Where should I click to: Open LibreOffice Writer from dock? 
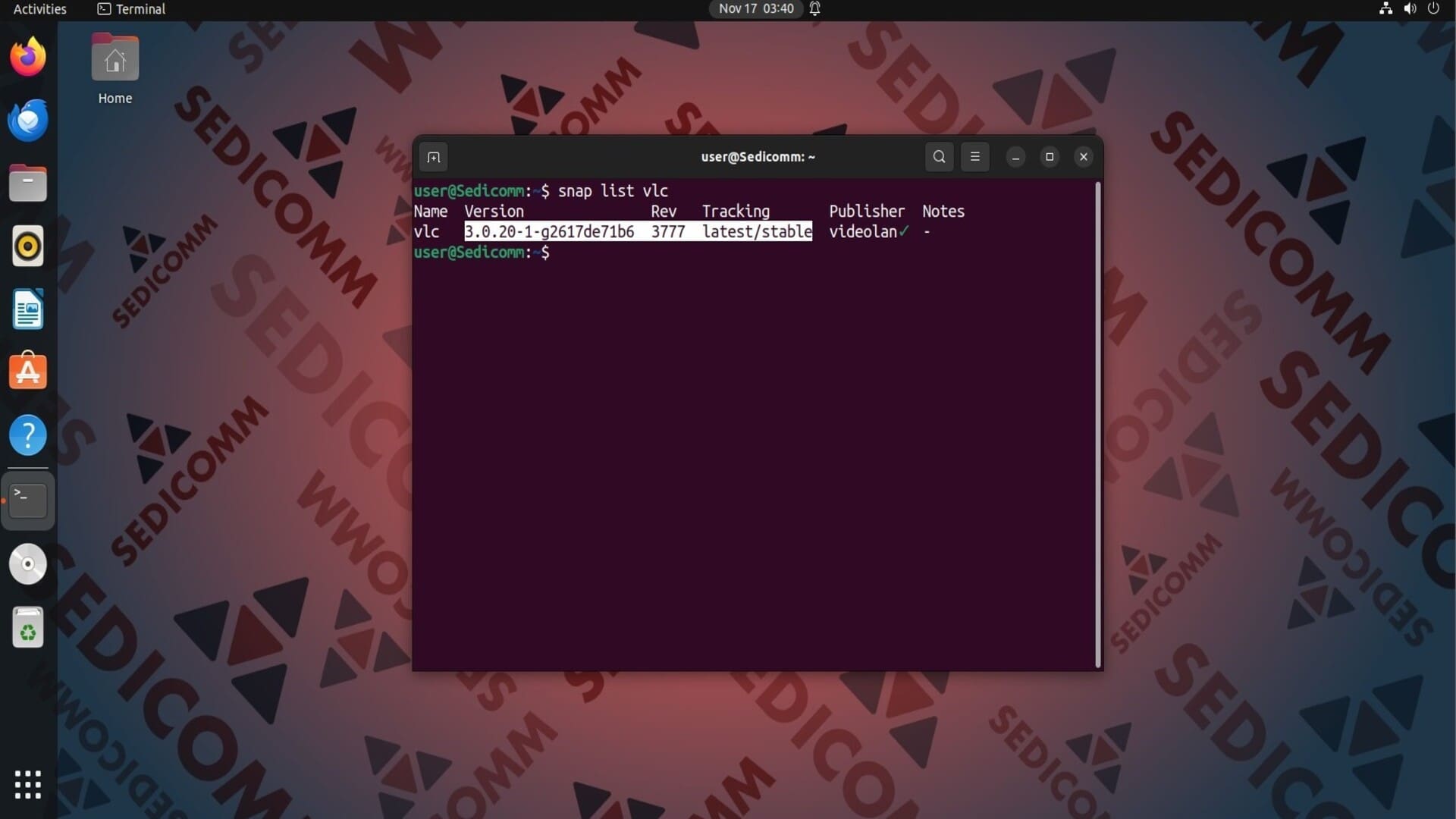[x=28, y=309]
